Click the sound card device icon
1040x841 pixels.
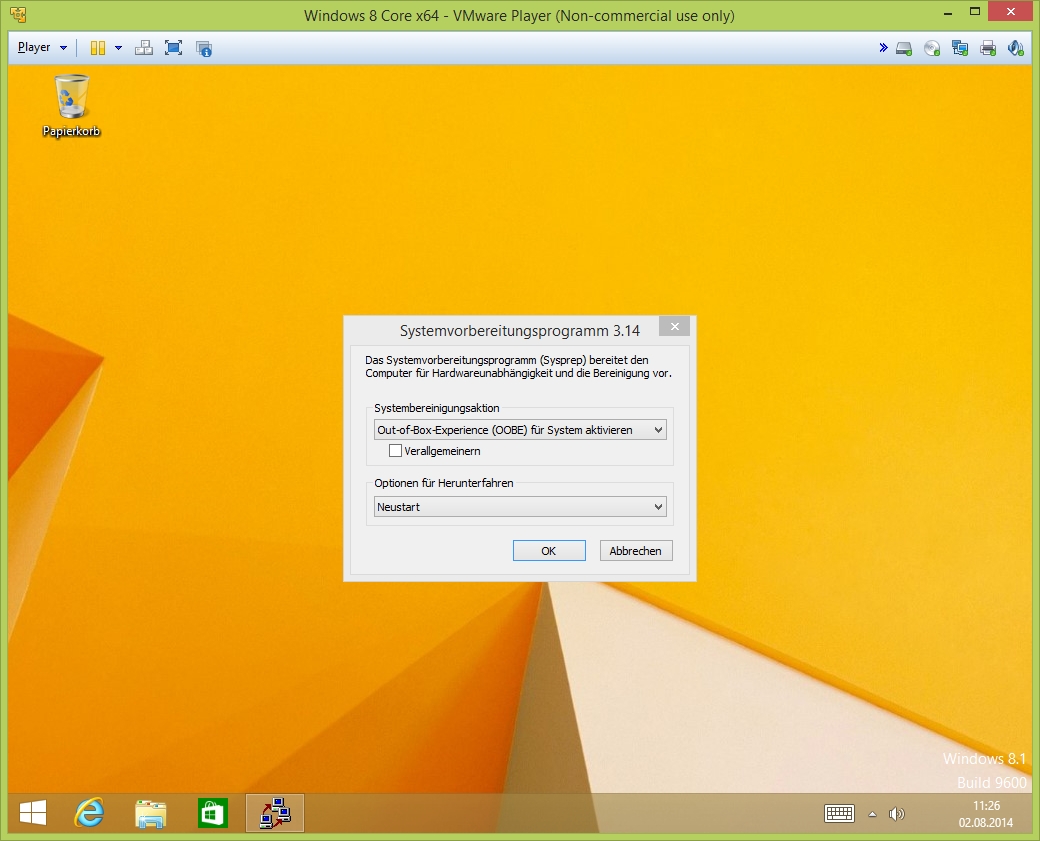click(x=1015, y=48)
